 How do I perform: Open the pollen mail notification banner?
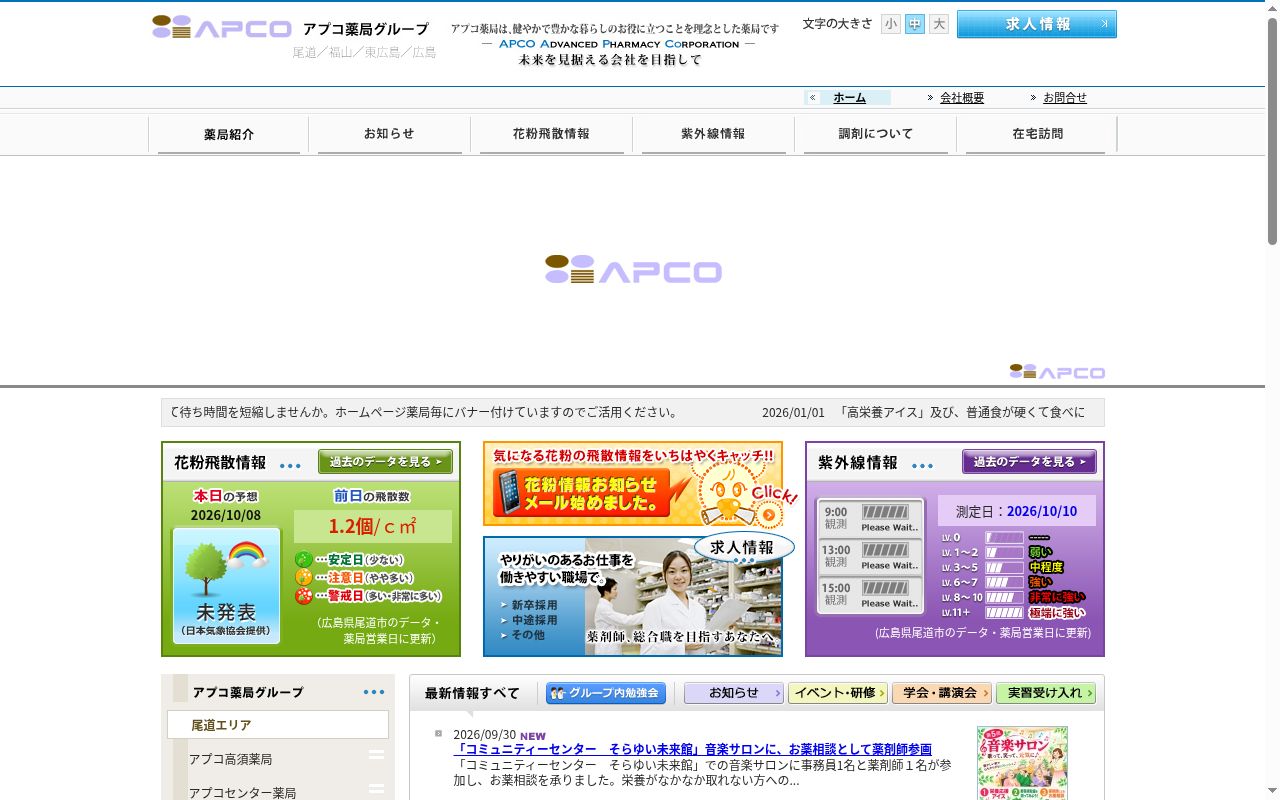click(x=633, y=484)
